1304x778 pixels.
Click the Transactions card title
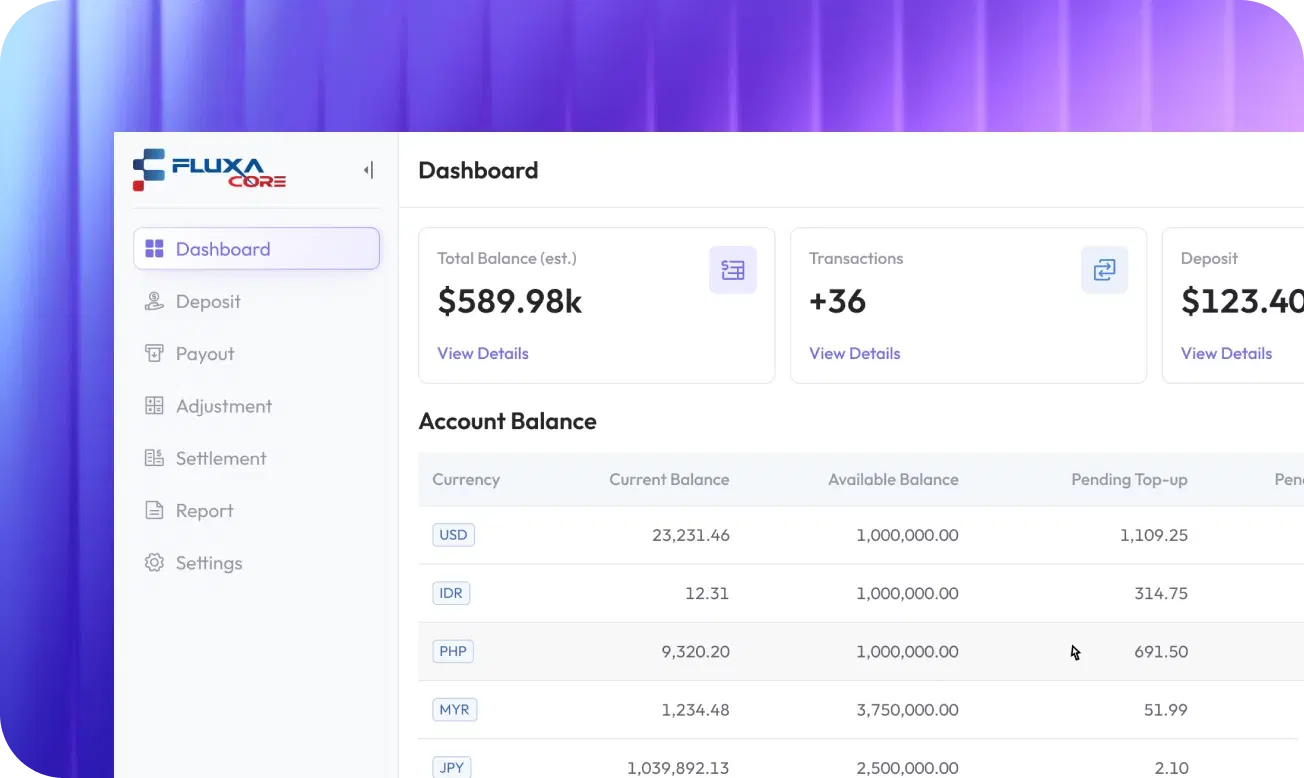tap(856, 258)
